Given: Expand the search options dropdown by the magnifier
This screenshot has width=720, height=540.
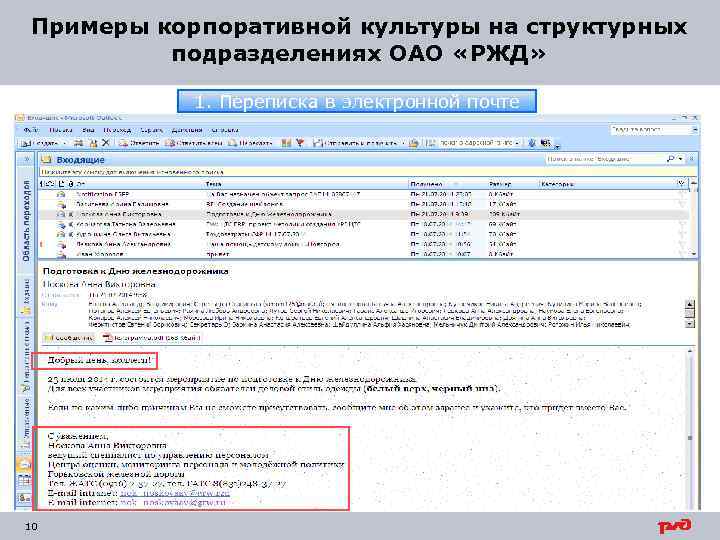Looking at the screenshot, I should coord(681,159).
